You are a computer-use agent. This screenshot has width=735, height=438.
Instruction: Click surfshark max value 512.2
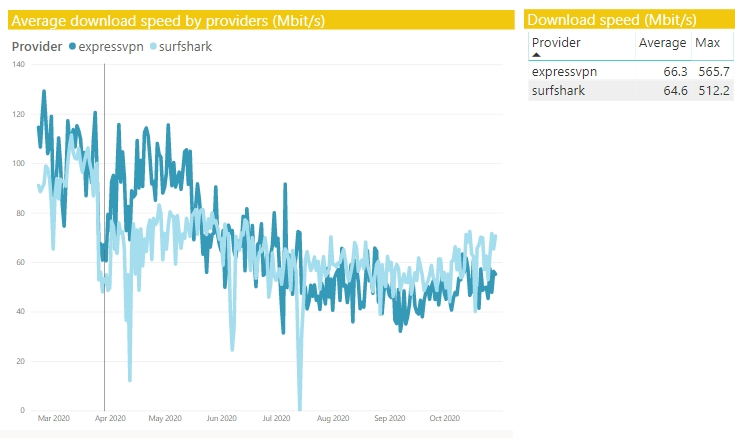click(x=714, y=91)
